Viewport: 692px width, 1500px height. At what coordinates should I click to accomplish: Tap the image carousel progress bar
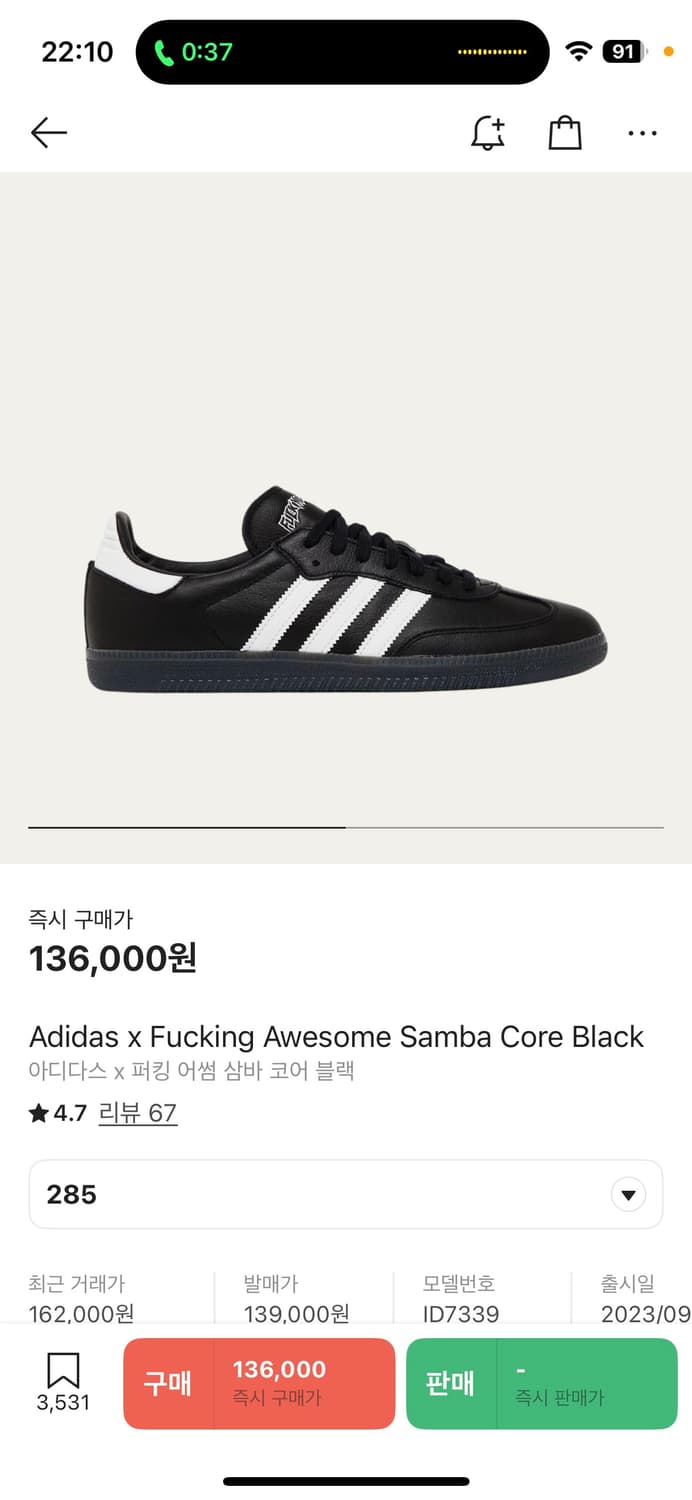point(346,828)
